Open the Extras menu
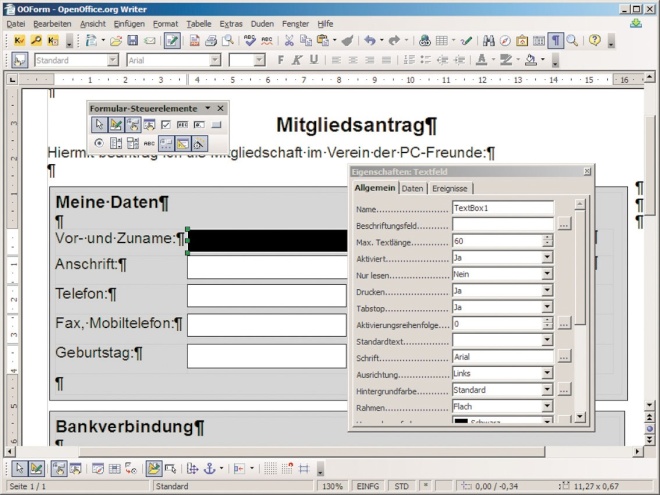The image size is (660, 495). tap(231, 24)
